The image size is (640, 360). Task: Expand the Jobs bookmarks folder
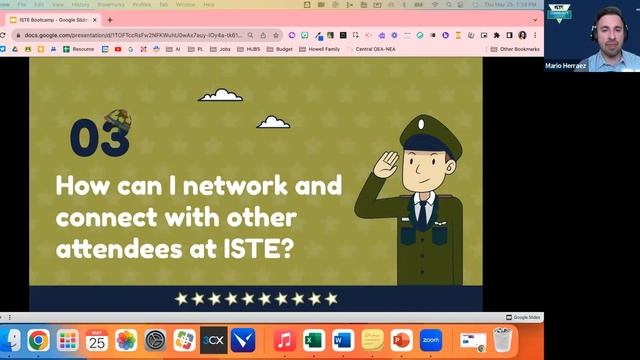pos(220,49)
